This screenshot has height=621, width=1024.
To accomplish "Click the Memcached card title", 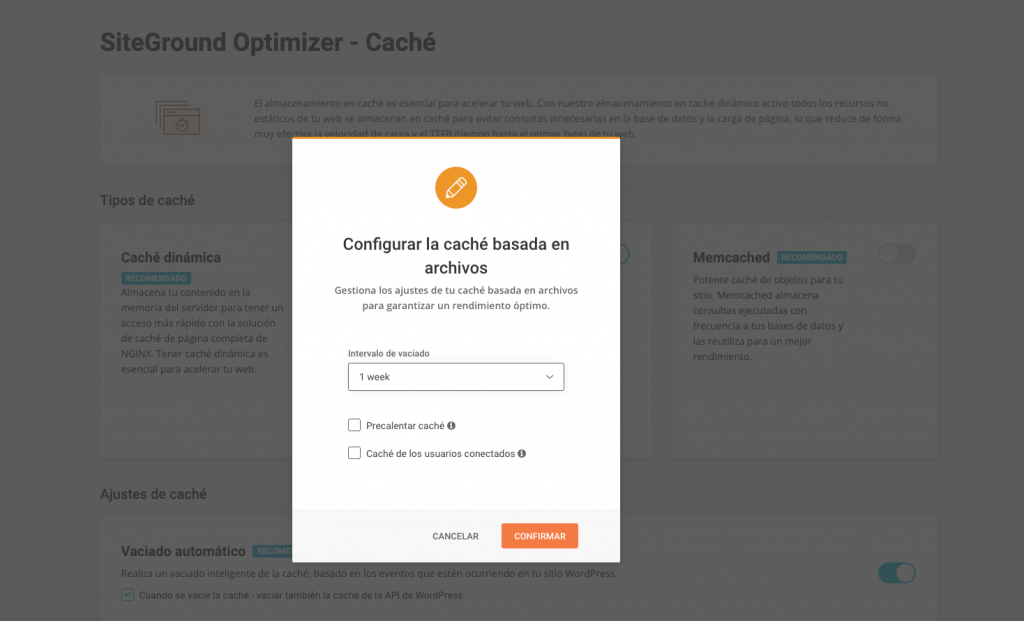I will [x=731, y=257].
